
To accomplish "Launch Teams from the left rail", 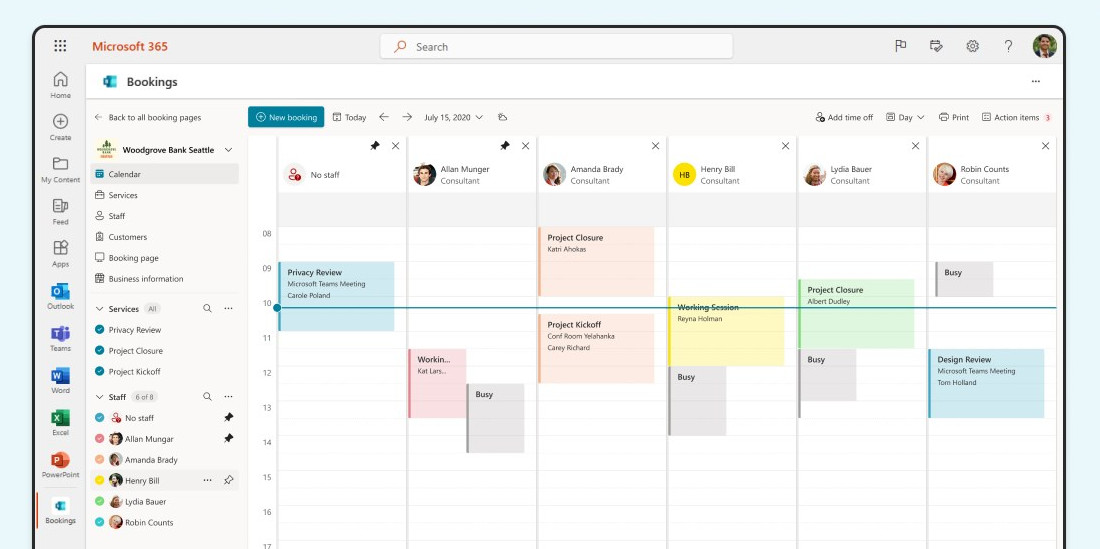I will (60, 338).
